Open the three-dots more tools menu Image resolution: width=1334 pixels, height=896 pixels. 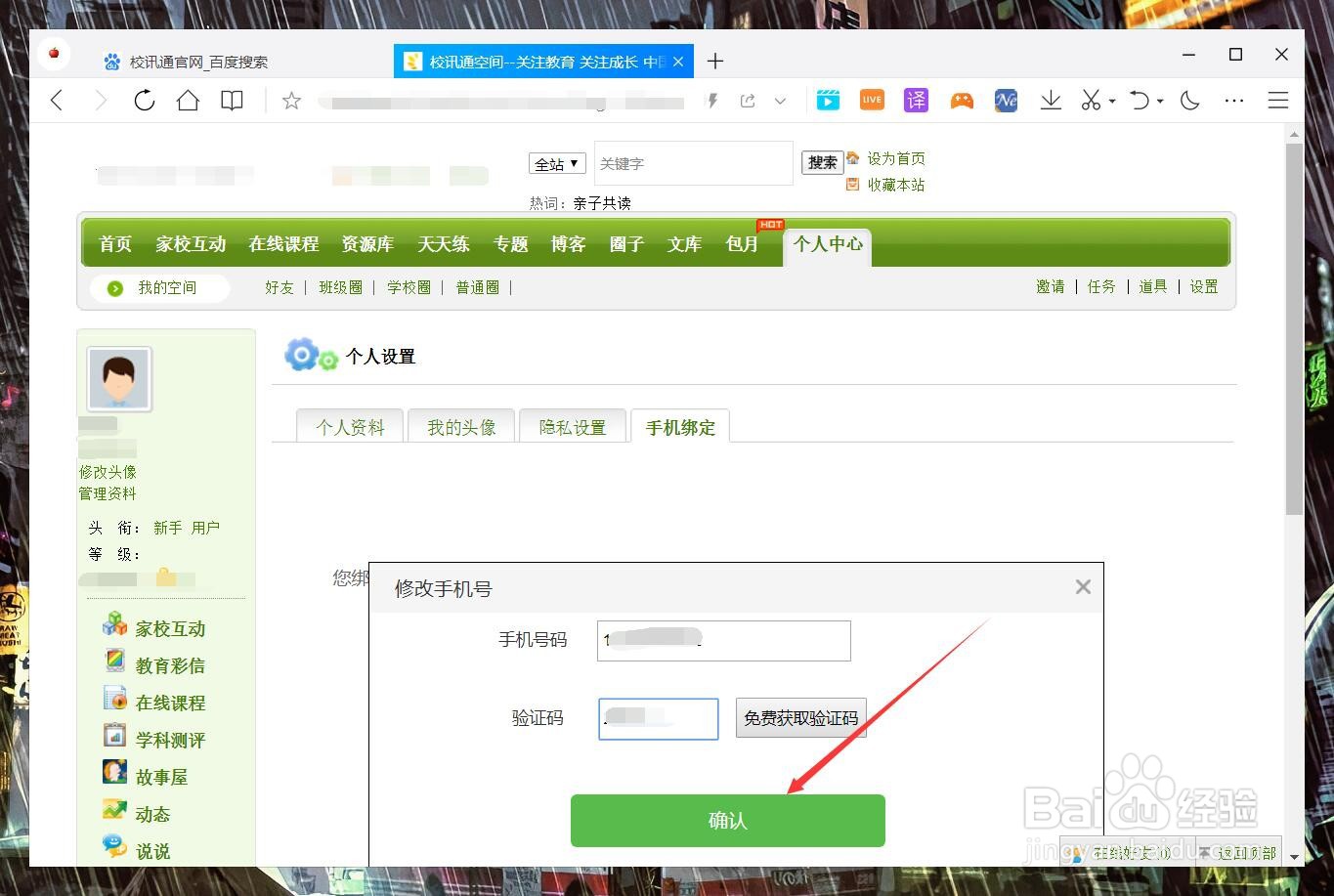point(1234,100)
